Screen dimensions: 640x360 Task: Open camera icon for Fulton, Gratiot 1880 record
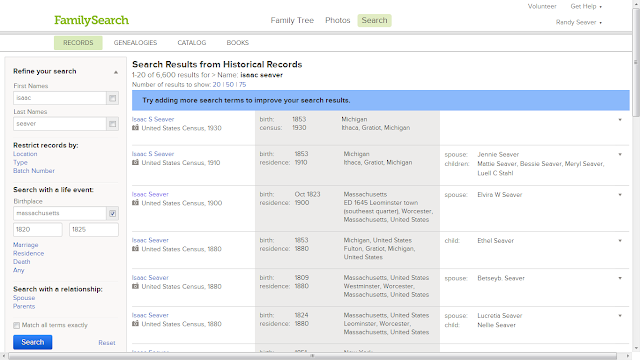[x=136, y=249]
